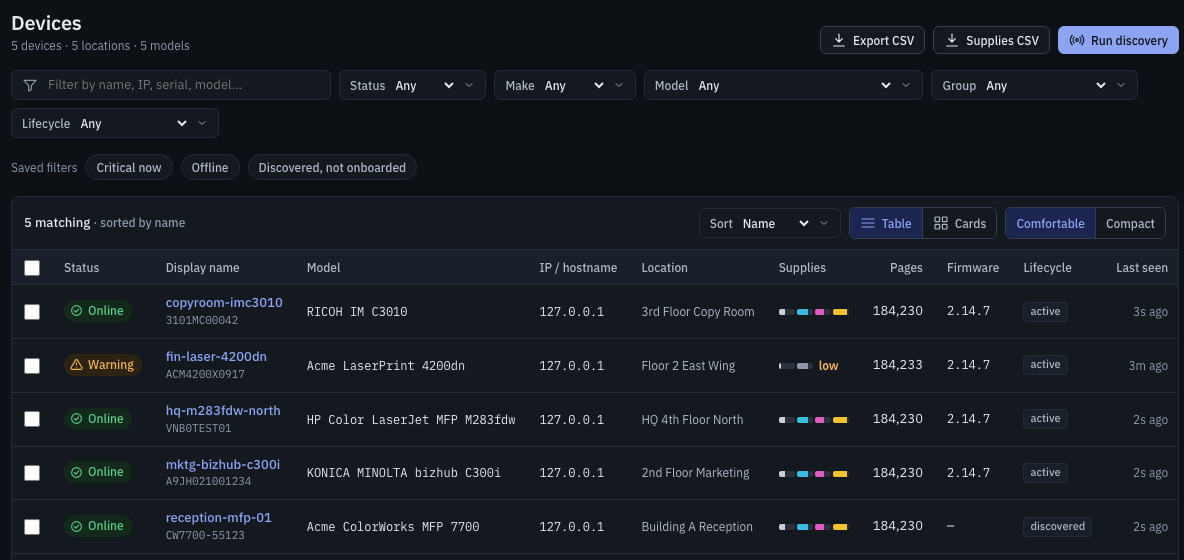Click the download icon on Export CSV
Screen dimensions: 1184x560
[838, 41]
